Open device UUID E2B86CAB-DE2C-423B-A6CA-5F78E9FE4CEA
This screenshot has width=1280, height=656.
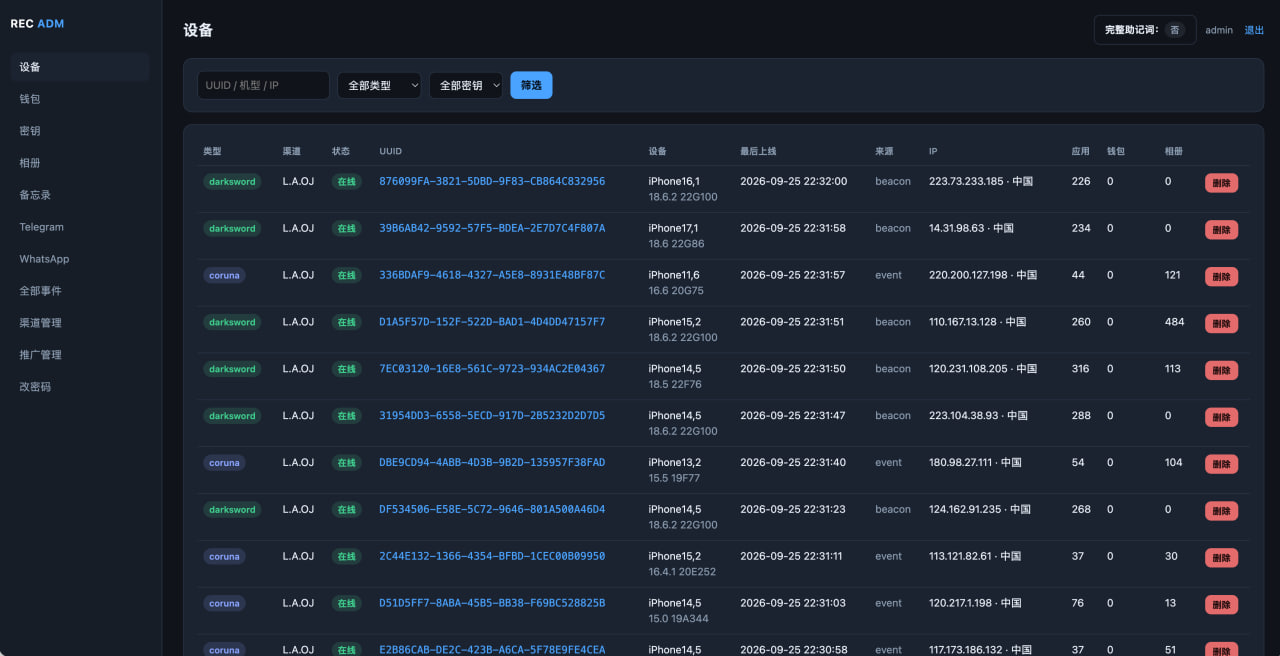(x=492, y=650)
